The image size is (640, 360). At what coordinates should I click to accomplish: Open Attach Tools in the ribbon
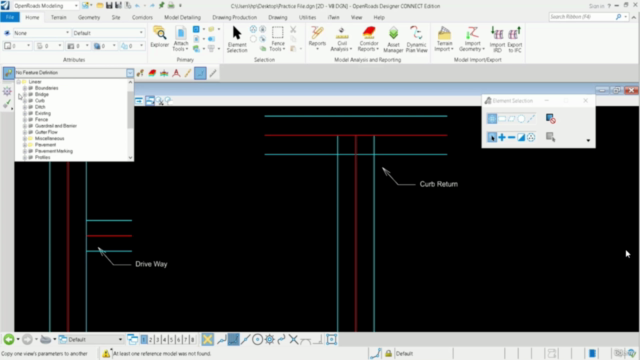point(180,39)
